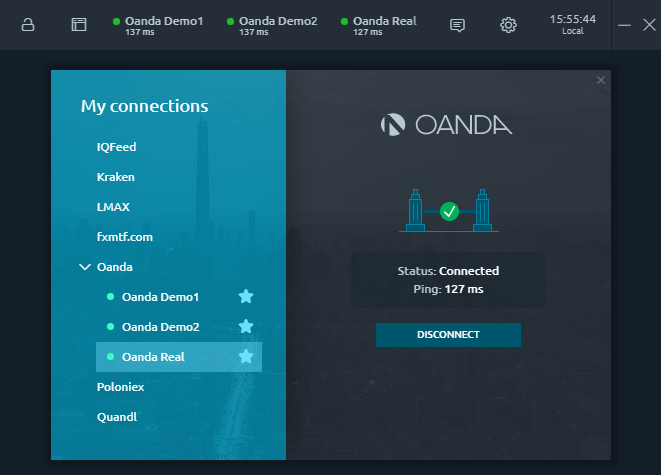
Task: Toggle favorite star for Oanda Real
Action: (246, 357)
